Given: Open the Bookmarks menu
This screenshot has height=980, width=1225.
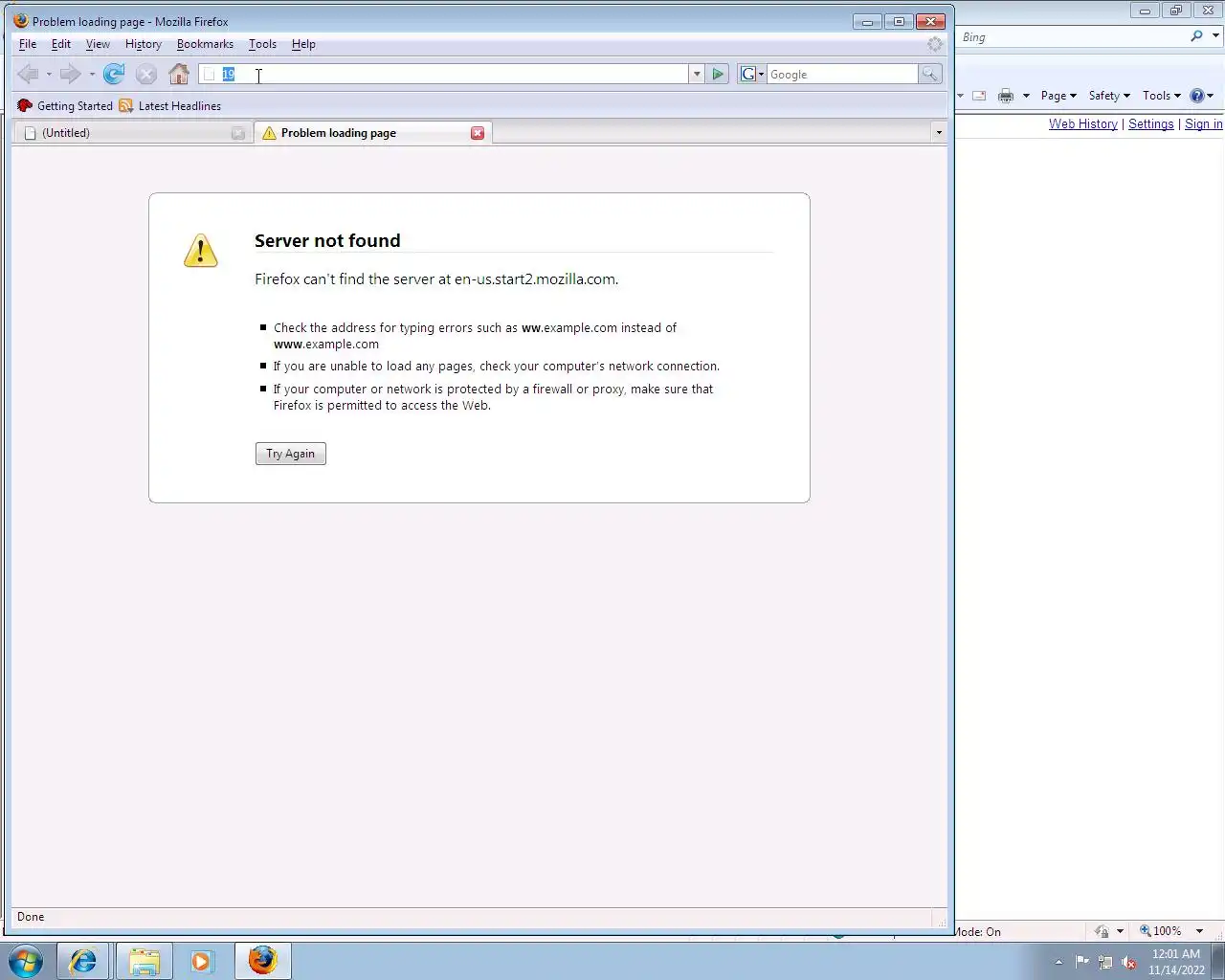Looking at the screenshot, I should (205, 44).
